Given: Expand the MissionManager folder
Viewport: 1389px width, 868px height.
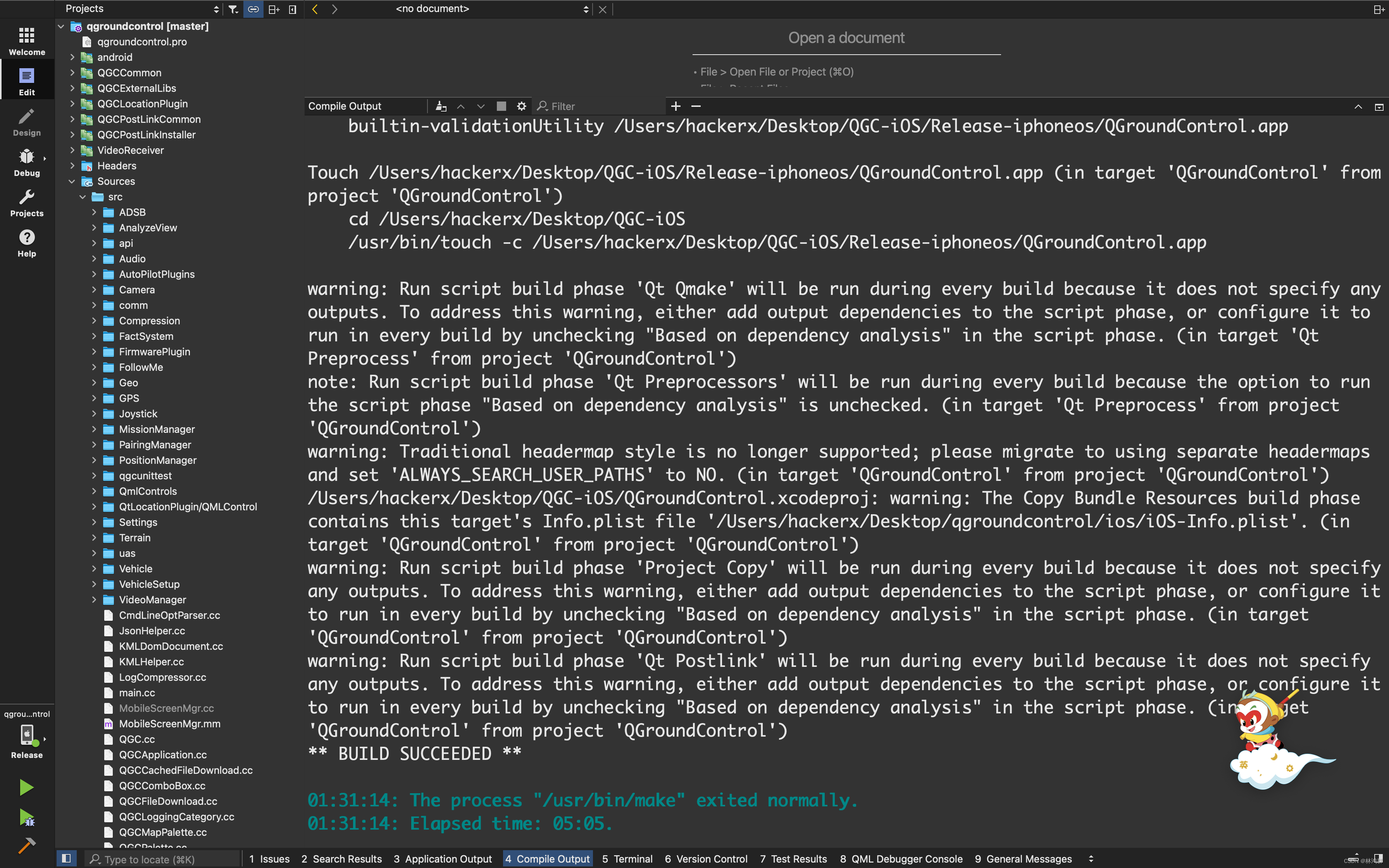Looking at the screenshot, I should (x=93, y=429).
